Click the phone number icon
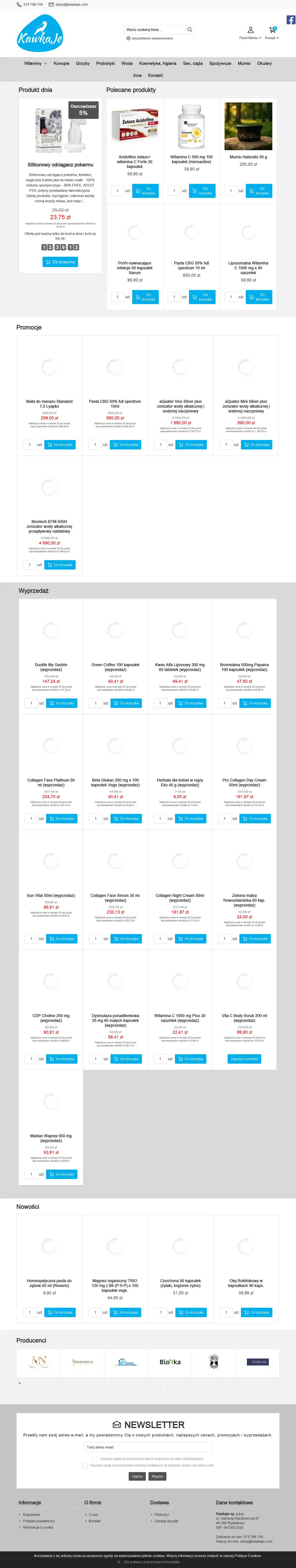 [x=19, y=4]
